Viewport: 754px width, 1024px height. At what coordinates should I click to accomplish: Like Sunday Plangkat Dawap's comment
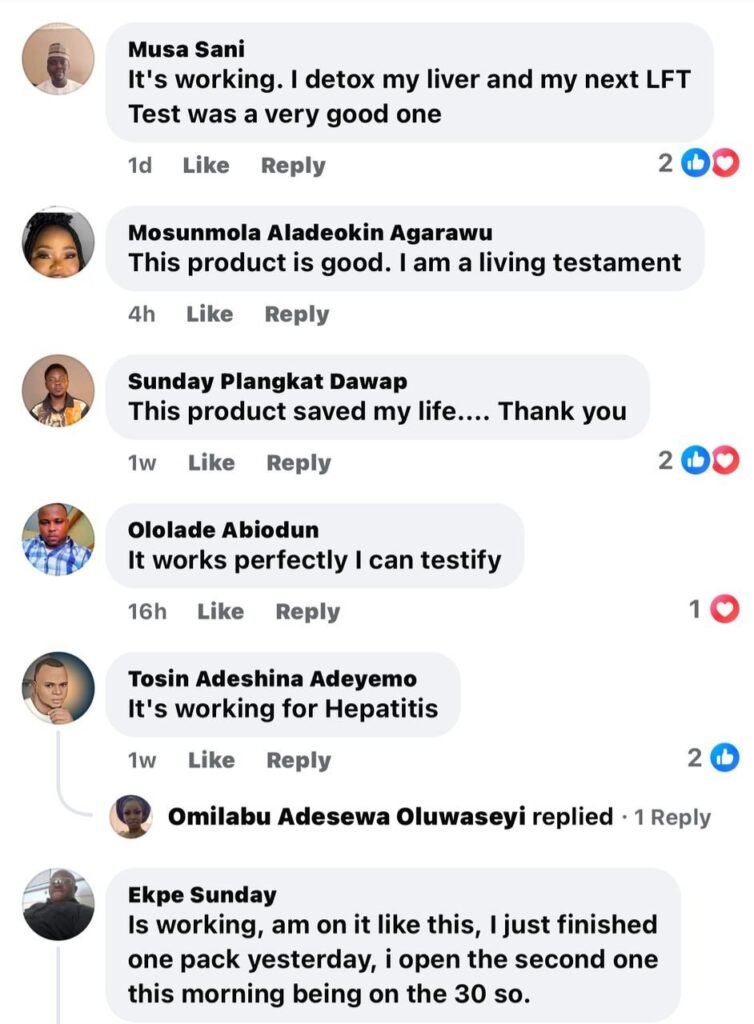(x=211, y=463)
